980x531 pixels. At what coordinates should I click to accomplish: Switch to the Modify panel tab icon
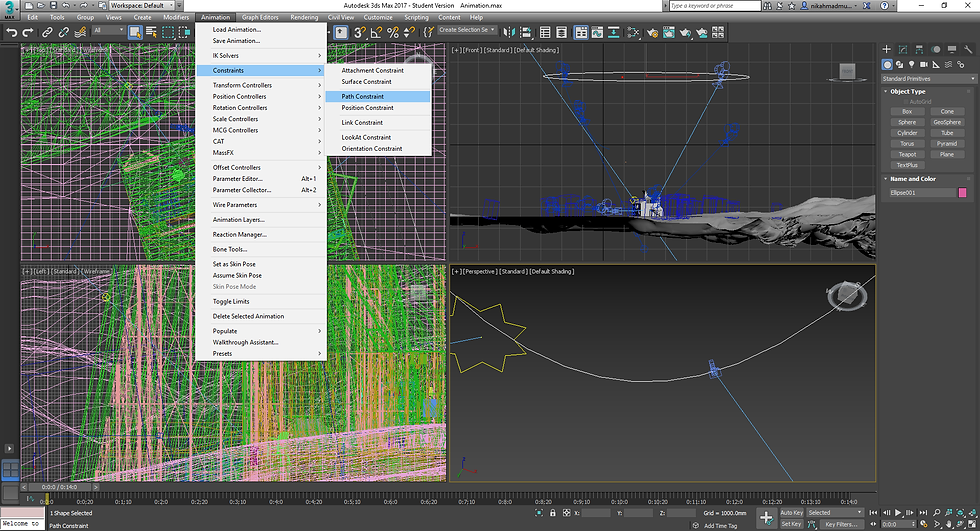click(902, 49)
